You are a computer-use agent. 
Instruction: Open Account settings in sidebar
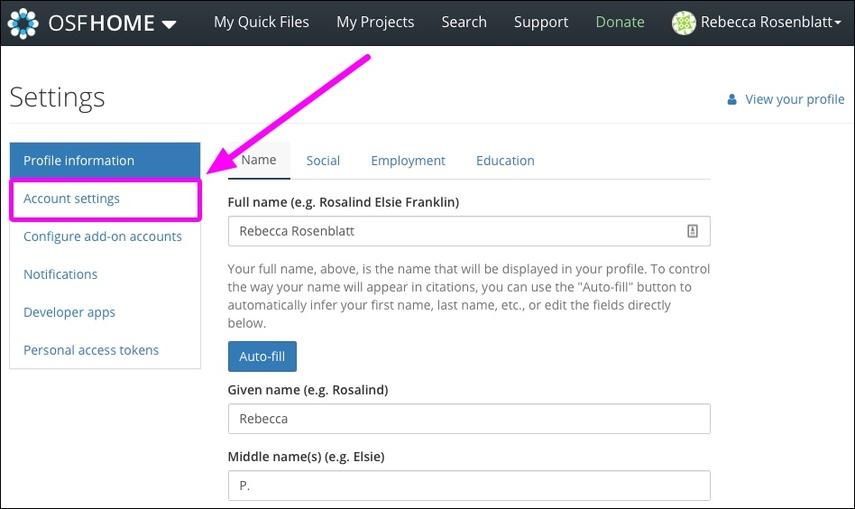(105, 199)
